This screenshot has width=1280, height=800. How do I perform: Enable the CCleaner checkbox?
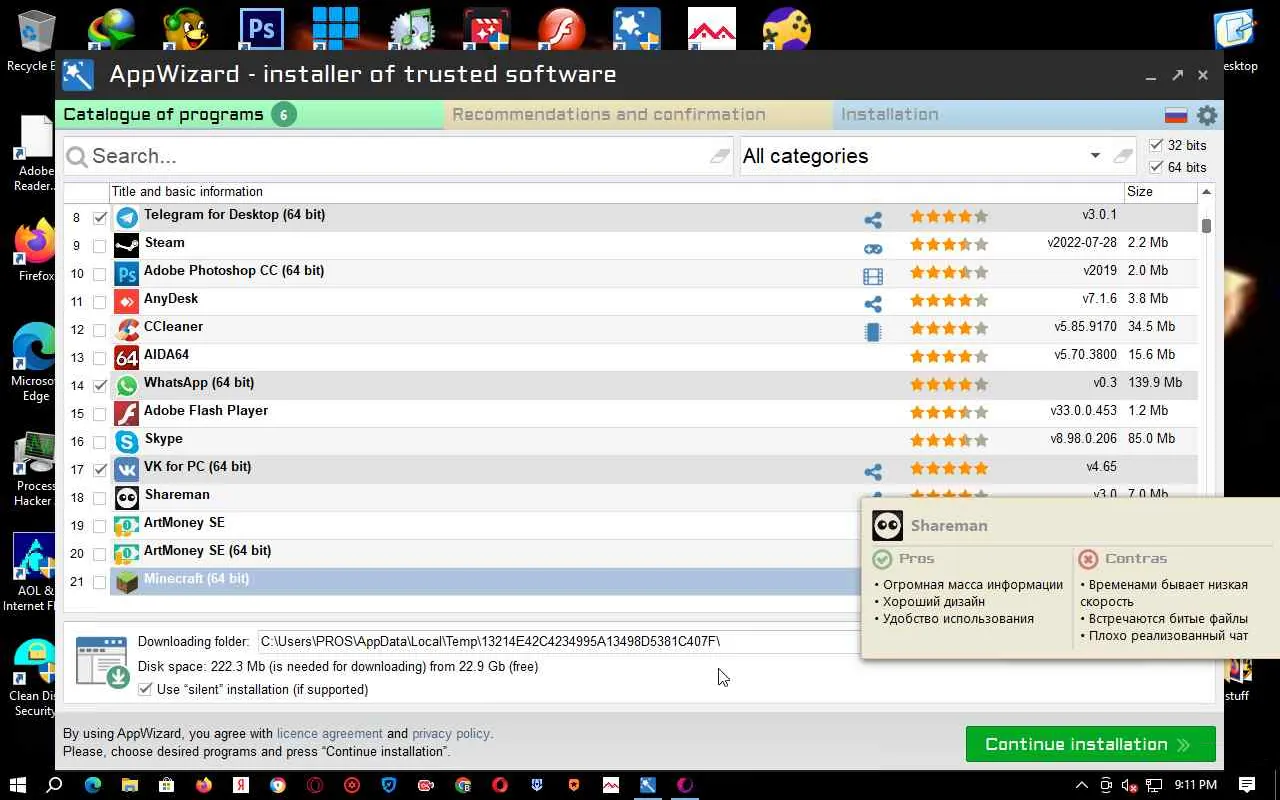point(100,329)
